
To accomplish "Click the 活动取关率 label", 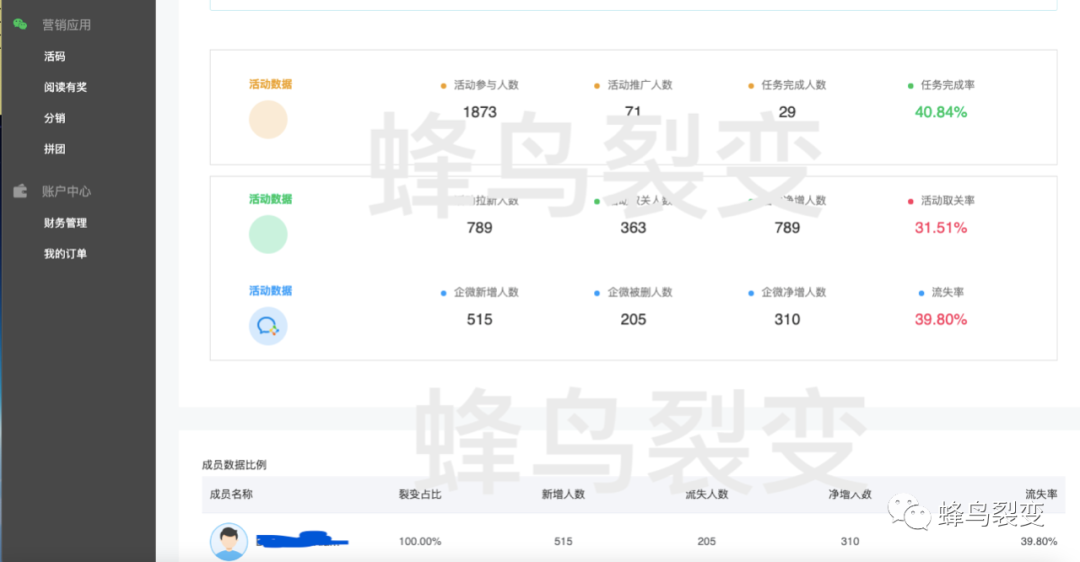I will (948, 200).
